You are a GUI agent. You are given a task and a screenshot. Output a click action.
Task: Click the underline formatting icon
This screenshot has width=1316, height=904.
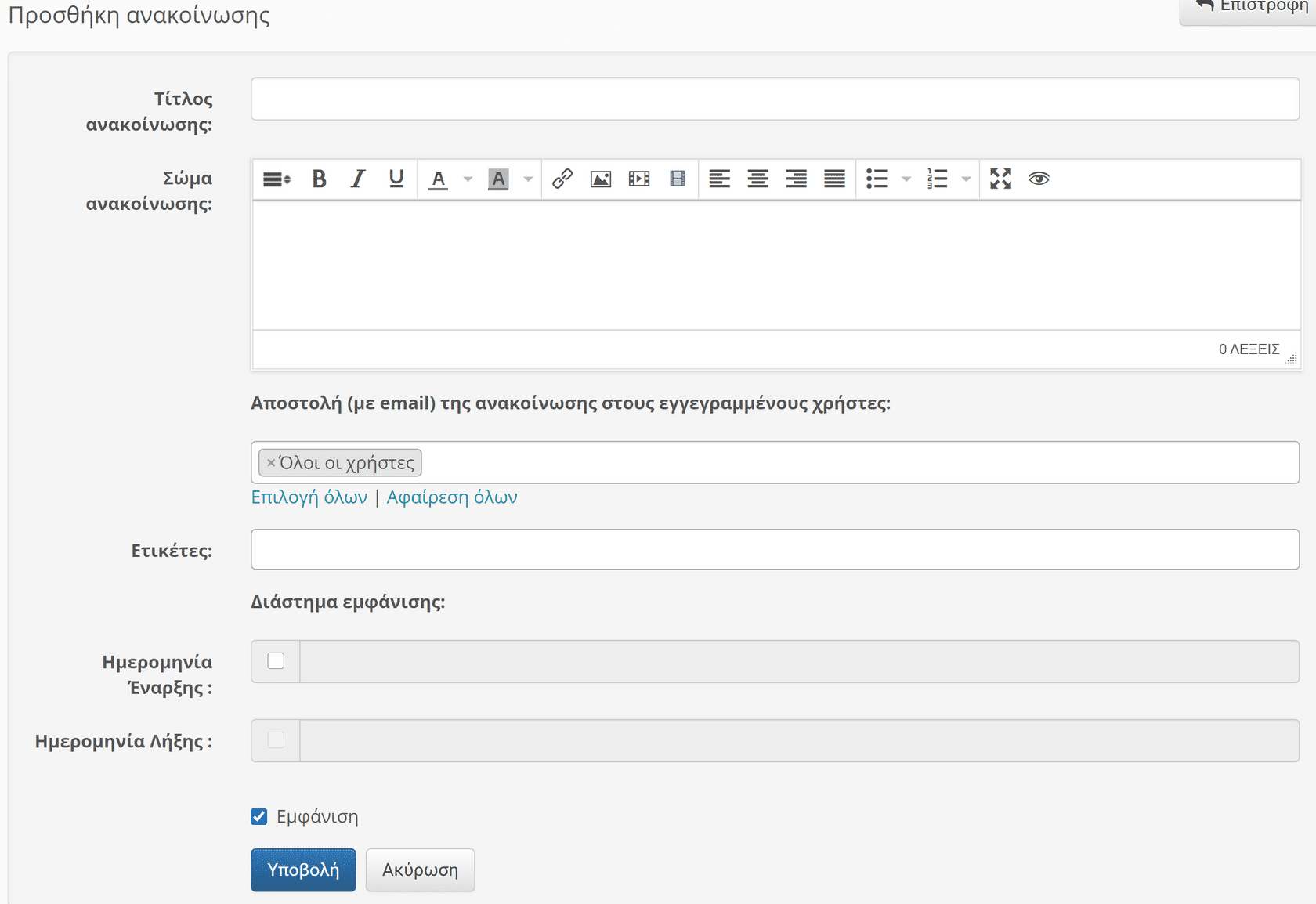[x=396, y=179]
